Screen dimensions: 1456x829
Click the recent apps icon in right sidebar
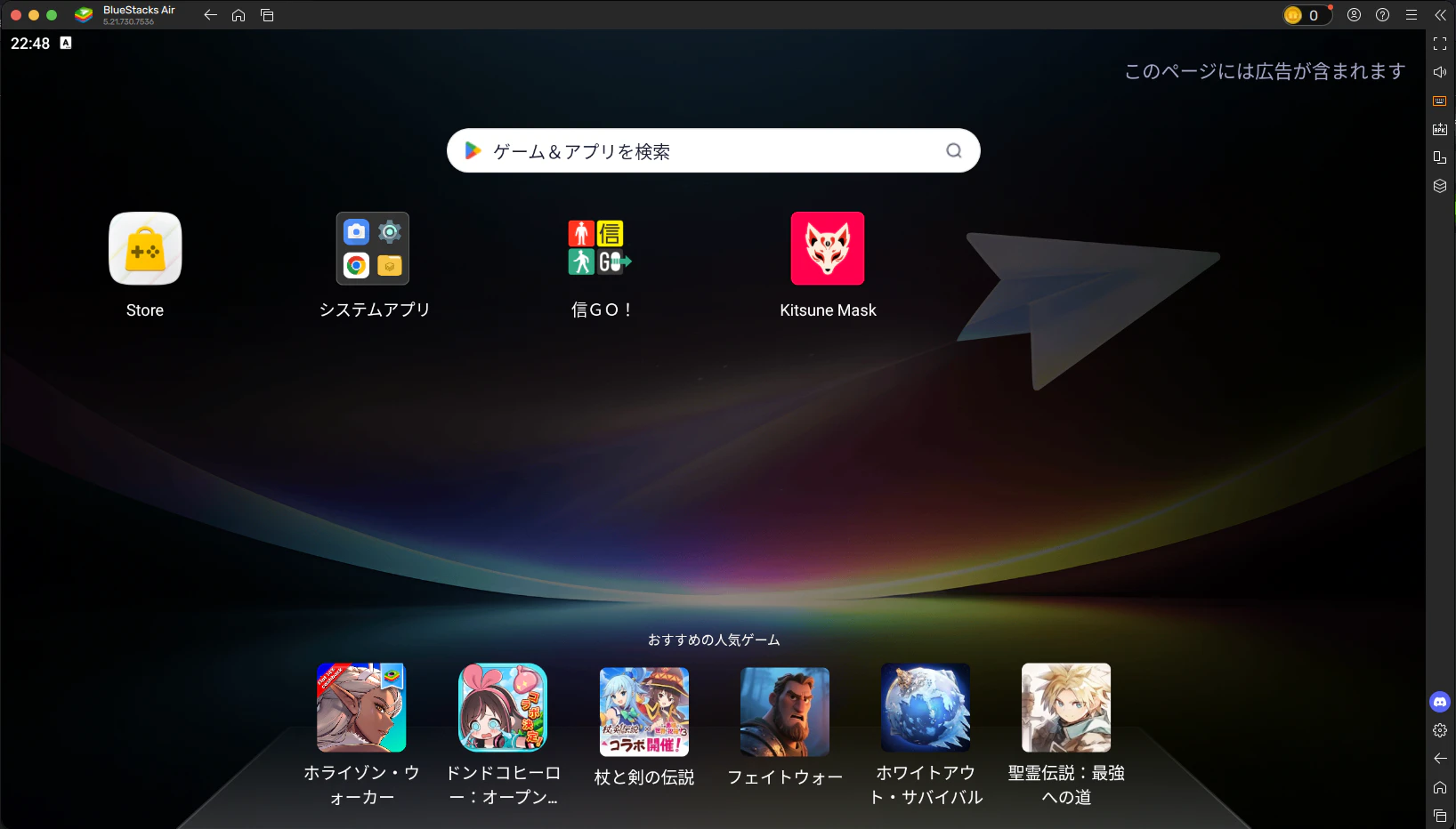click(x=1440, y=816)
